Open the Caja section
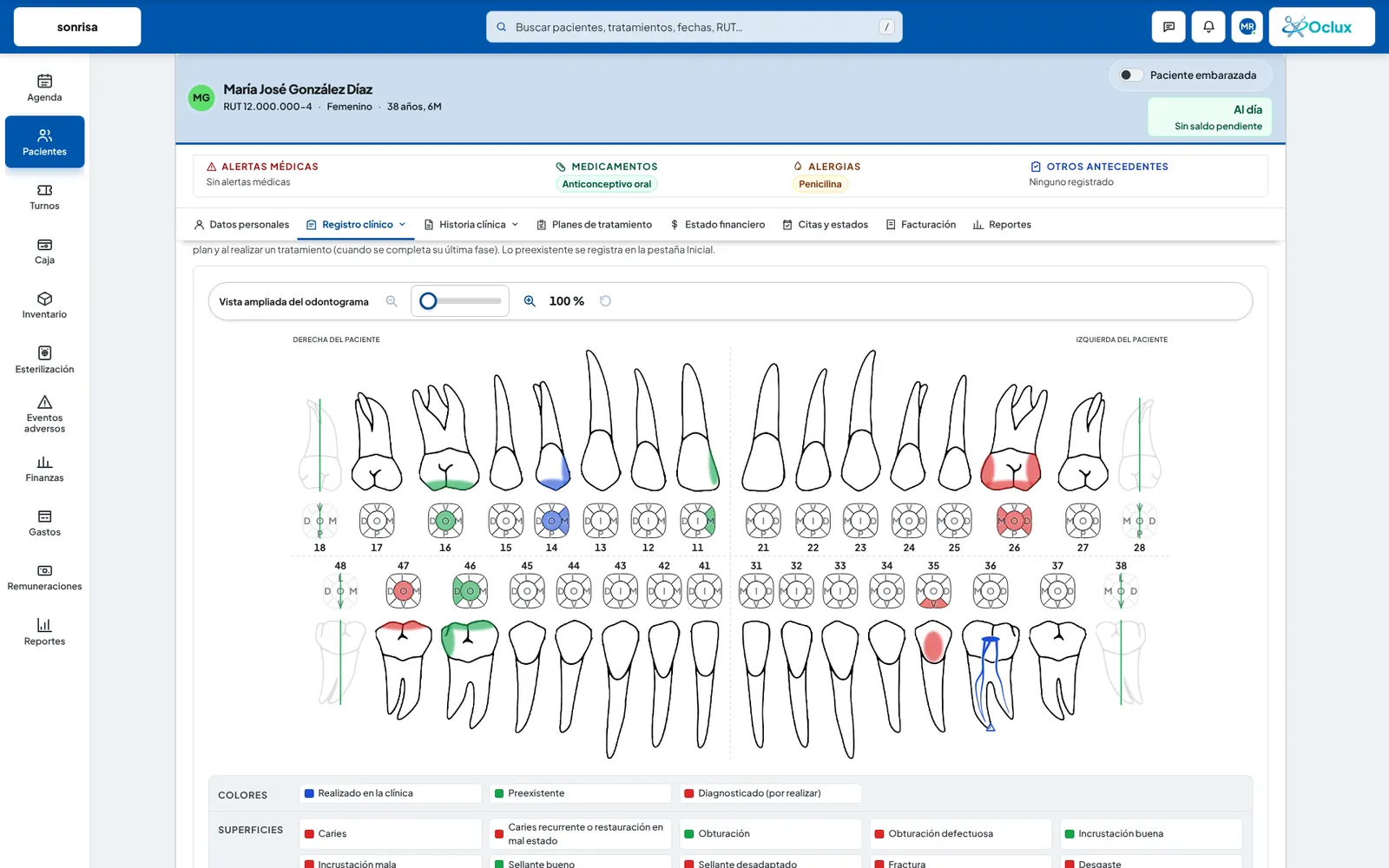The image size is (1389, 868). click(x=44, y=251)
